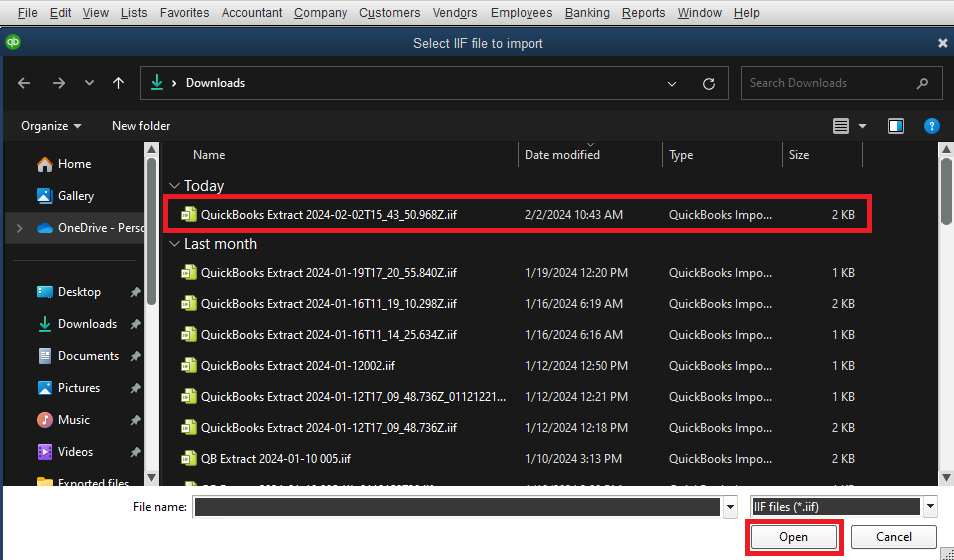The height and width of the screenshot is (560, 954).
Task: Open the Lists menu
Action: pyautogui.click(x=134, y=13)
